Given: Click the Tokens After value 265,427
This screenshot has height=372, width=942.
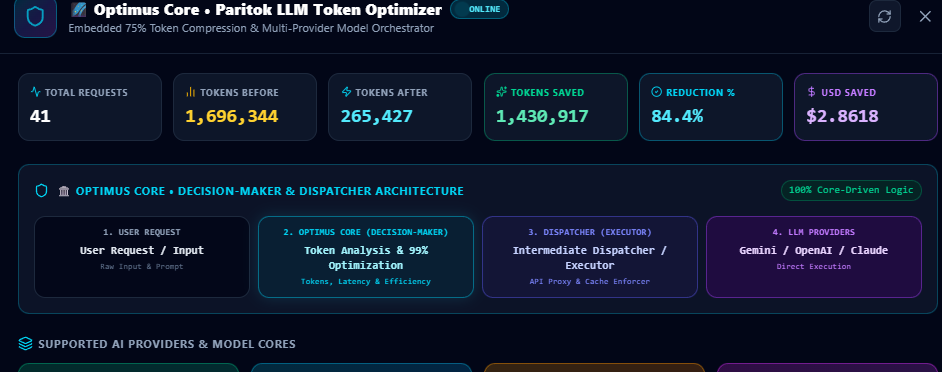Looking at the screenshot, I should [377, 117].
